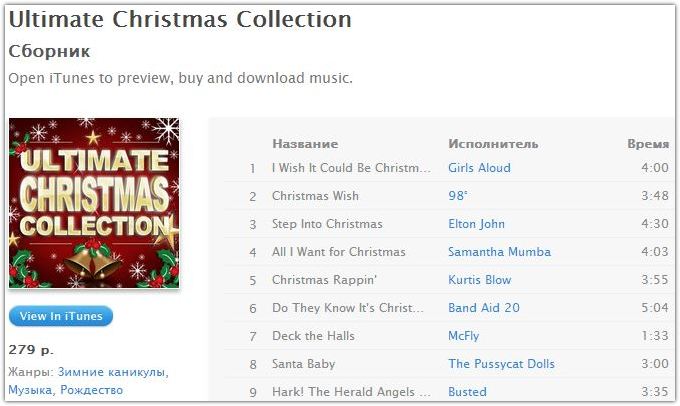
Task: Browse the Рождество genre link
Action: (x=92, y=390)
